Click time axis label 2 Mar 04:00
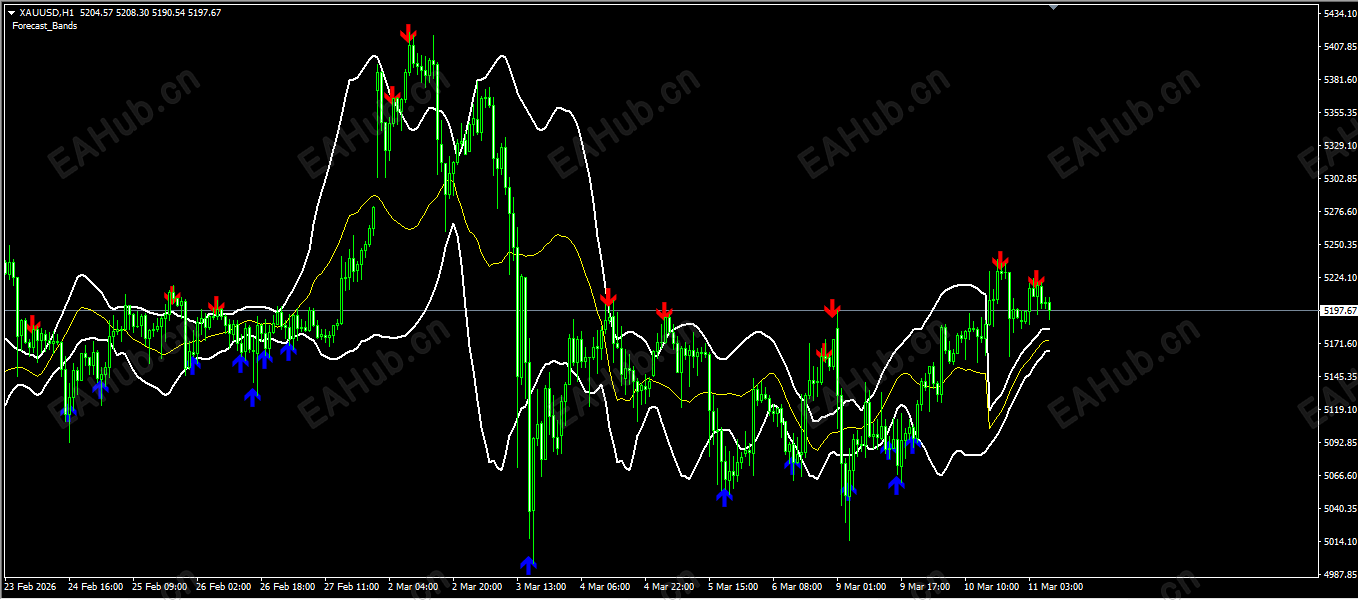This screenshot has height=600, width=1358. [x=413, y=587]
